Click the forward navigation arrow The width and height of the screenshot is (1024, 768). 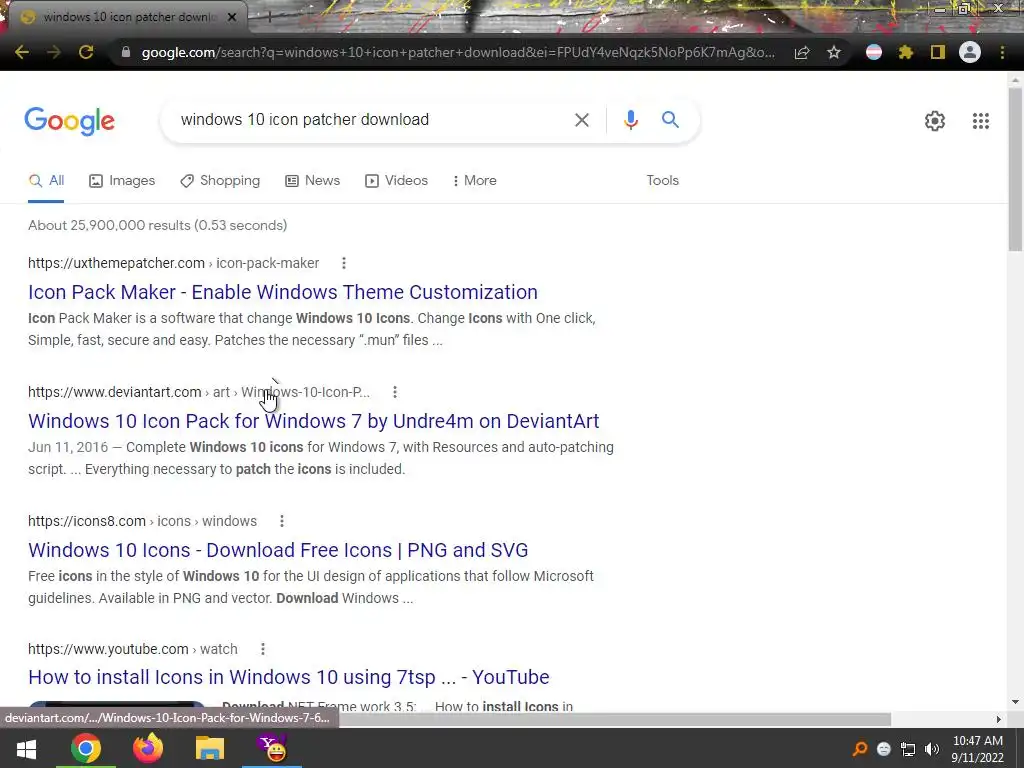[54, 52]
